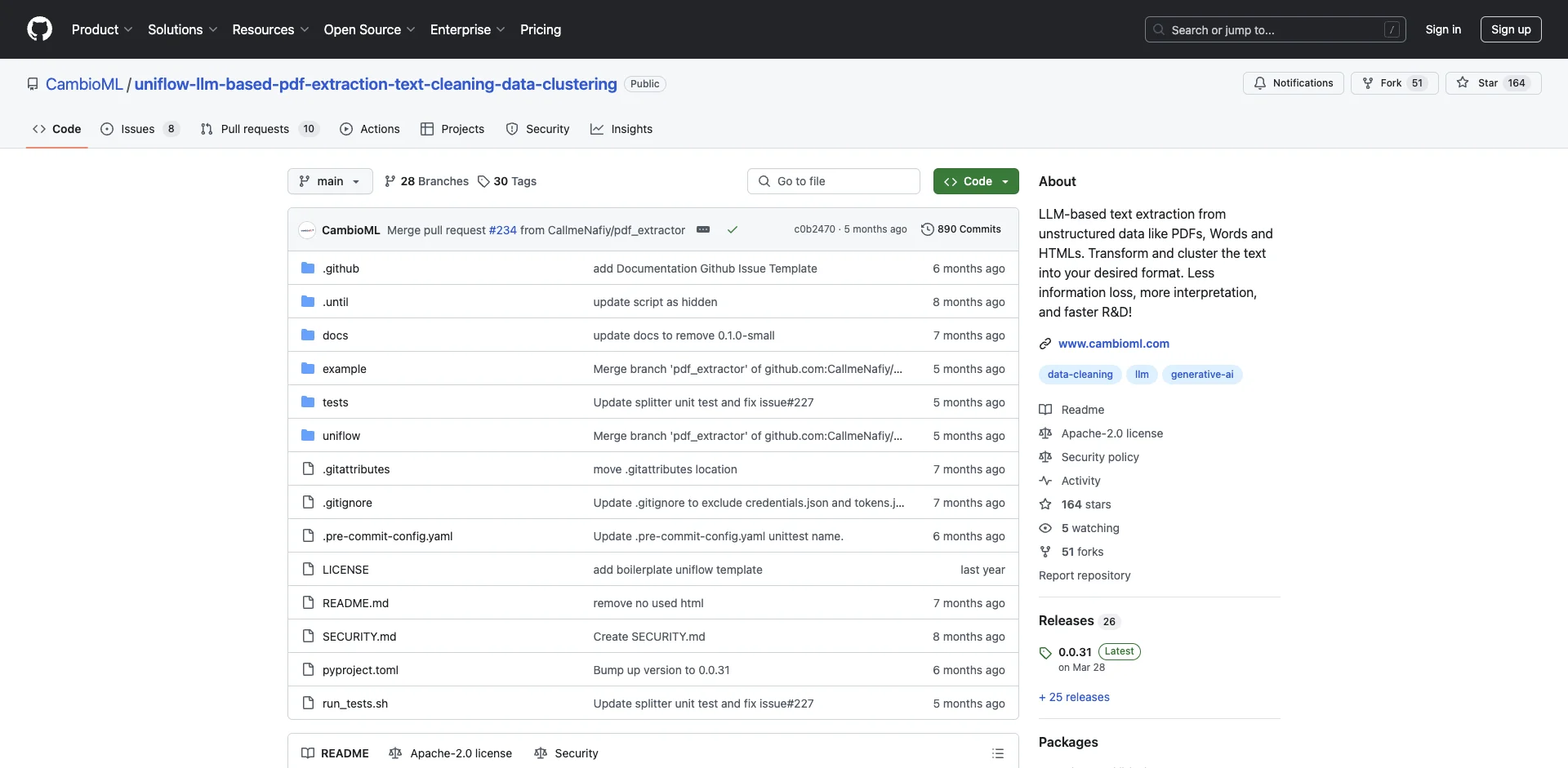
Task: Click the data-cleaning topic tag
Action: [1080, 375]
